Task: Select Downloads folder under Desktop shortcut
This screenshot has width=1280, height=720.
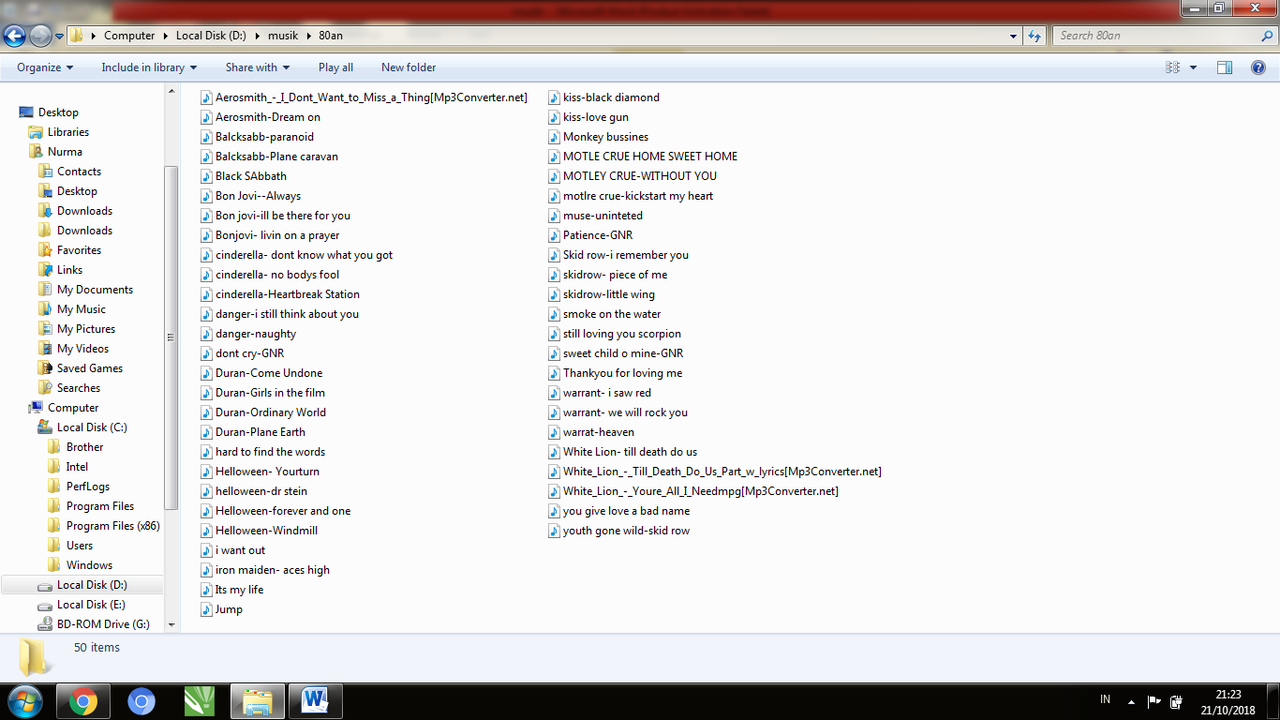Action: [84, 211]
